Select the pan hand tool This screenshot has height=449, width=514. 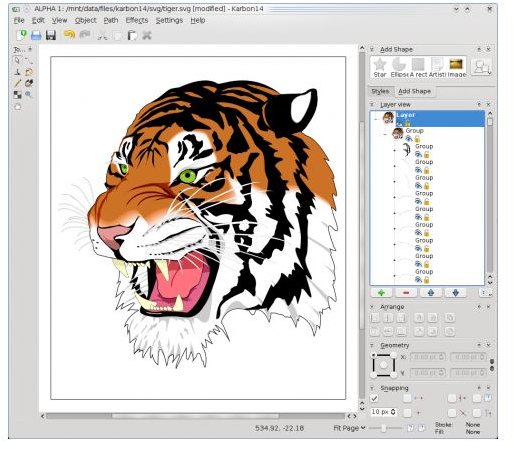(17, 106)
